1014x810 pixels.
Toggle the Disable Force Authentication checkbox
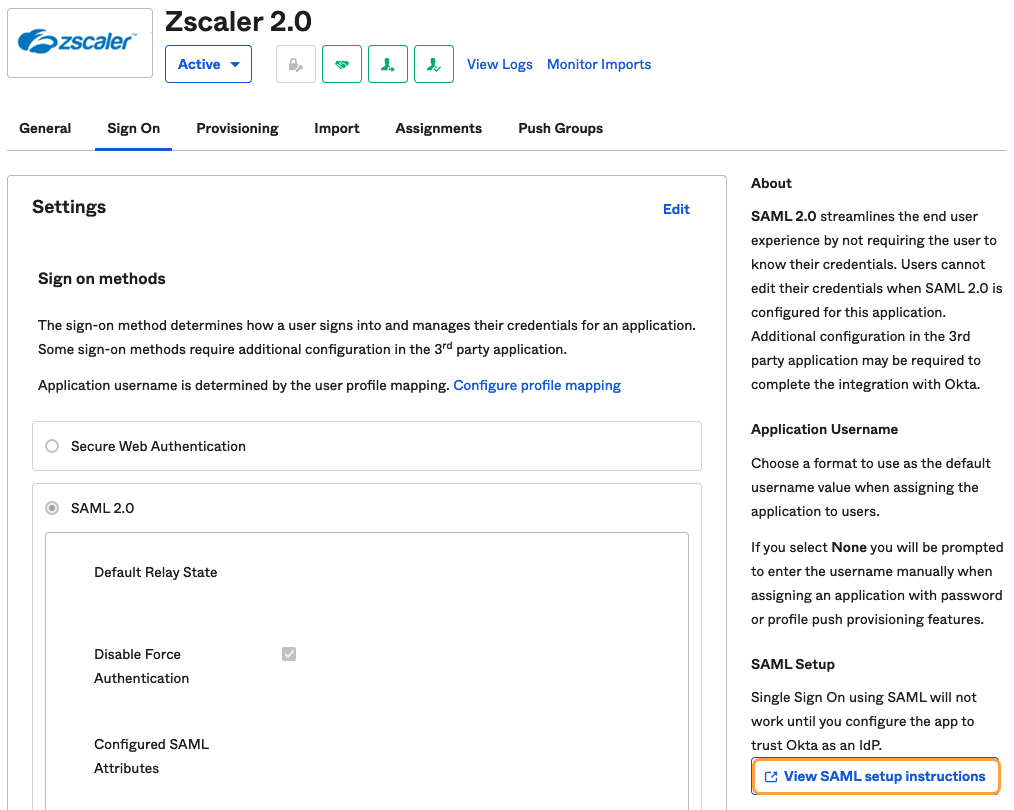pyautogui.click(x=289, y=654)
